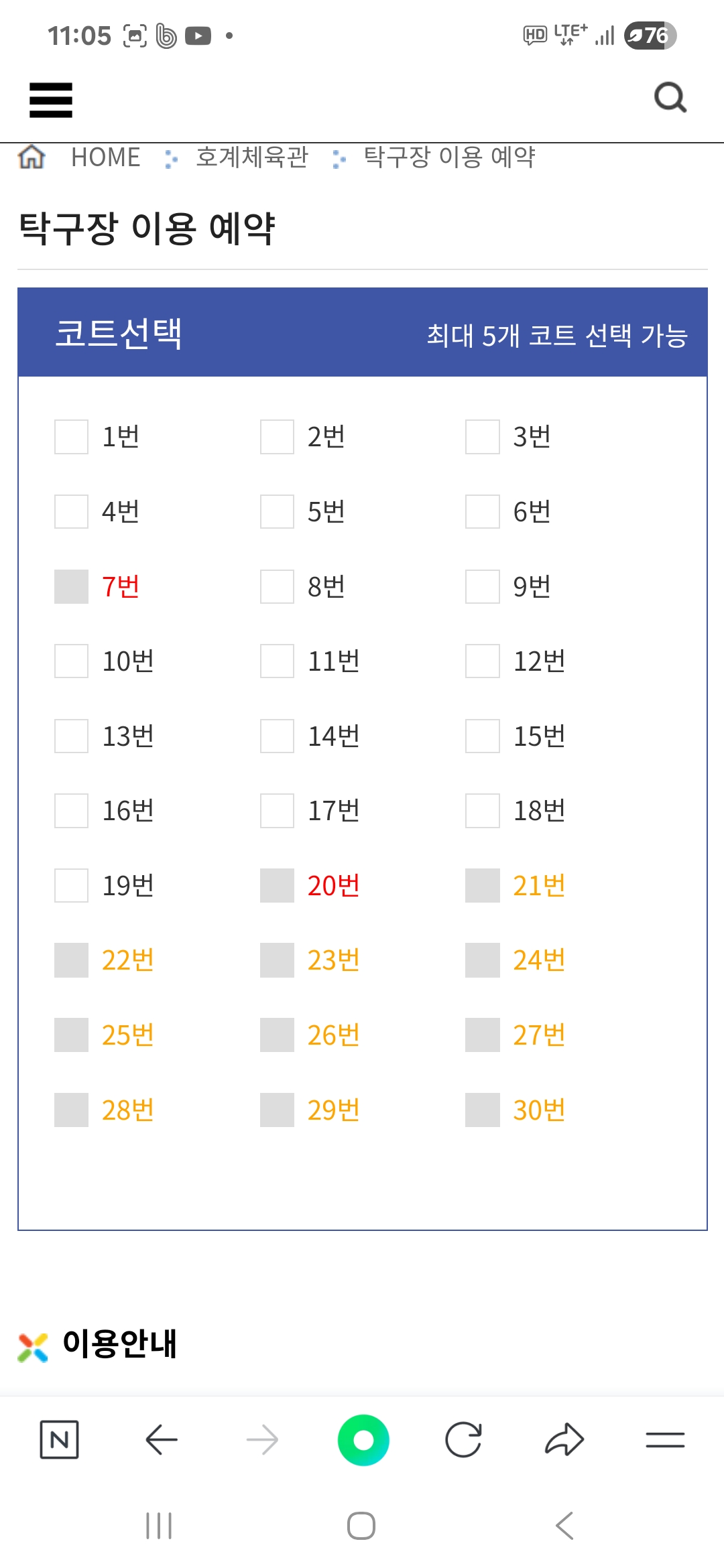Enable the 17번 court checkbox
This screenshot has height=1568, width=724.
point(277,811)
